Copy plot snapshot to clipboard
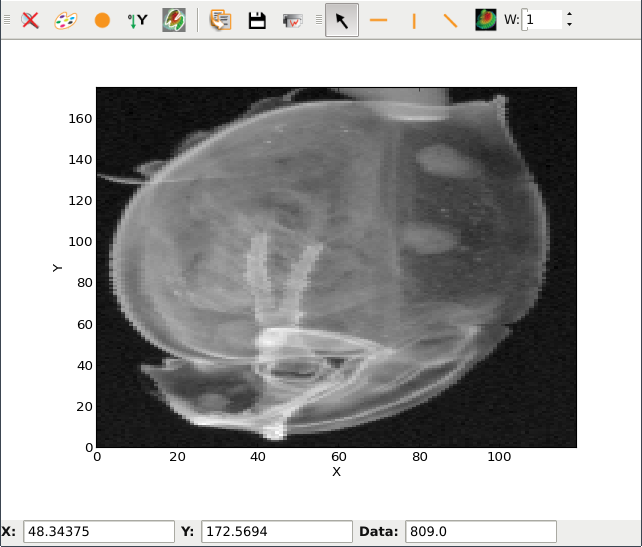This screenshot has height=547, width=642. (x=220, y=20)
